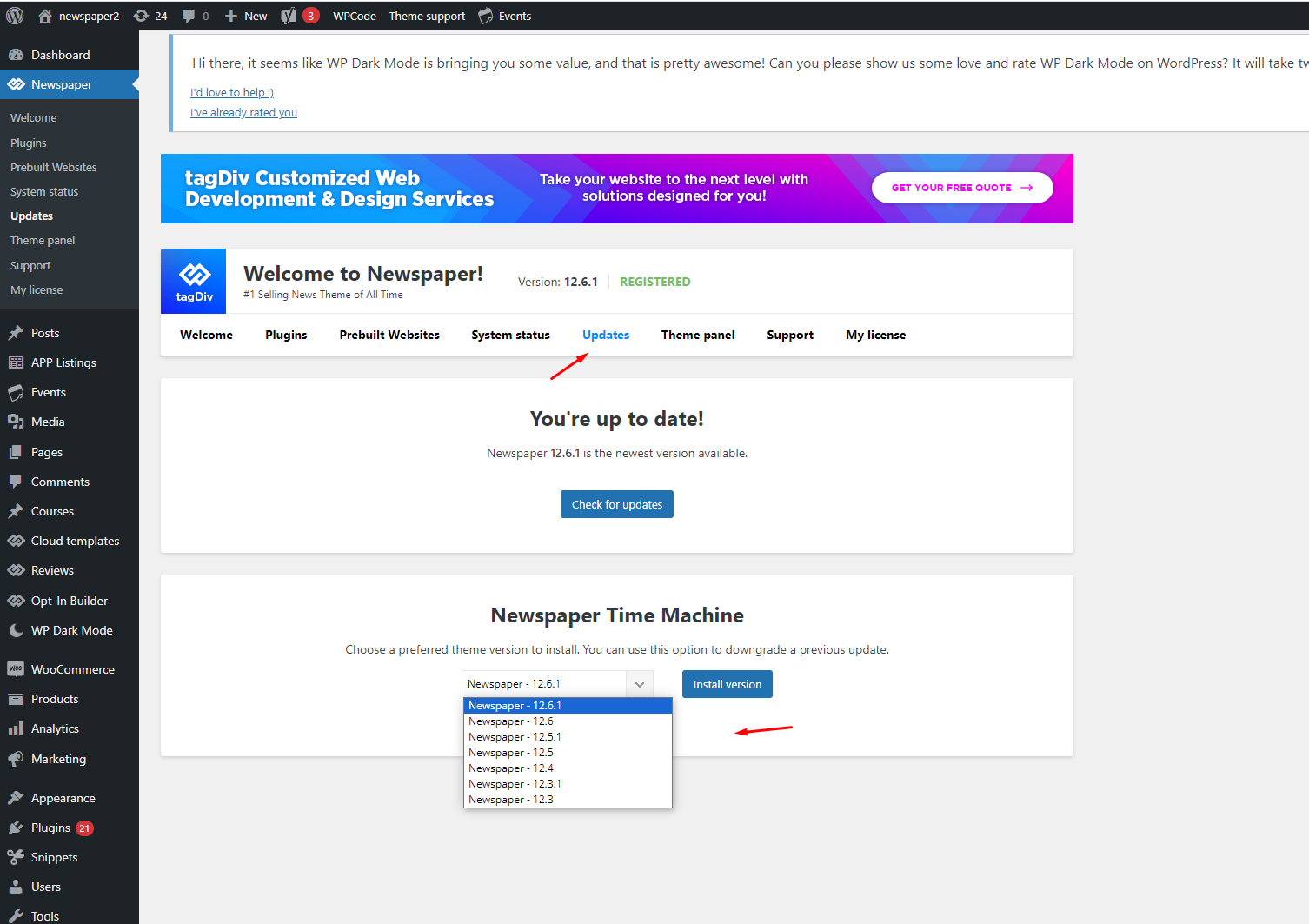This screenshot has width=1309, height=924.
Task: Open the Support tab
Action: click(790, 335)
